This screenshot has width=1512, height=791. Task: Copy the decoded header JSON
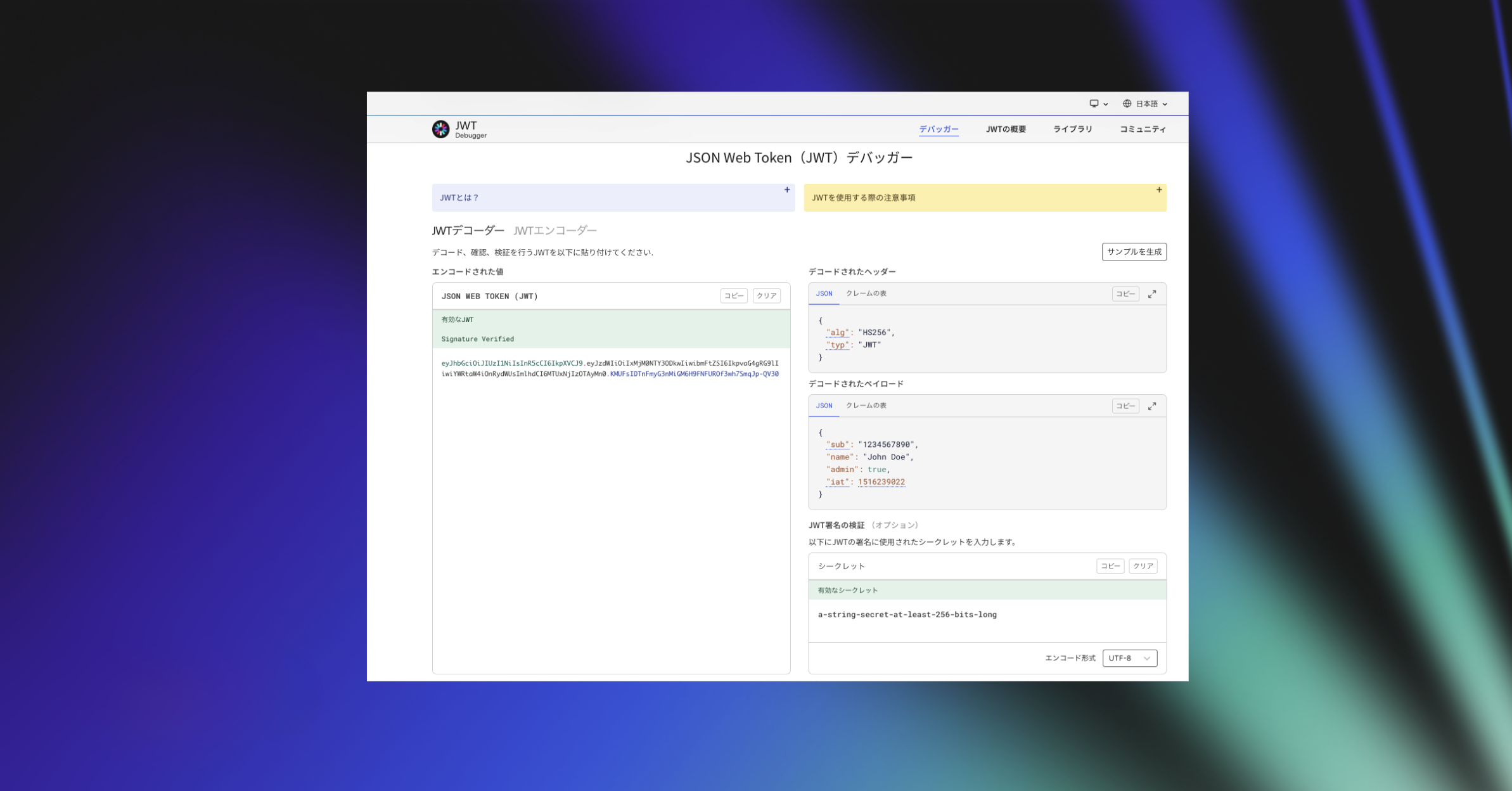click(x=1125, y=294)
